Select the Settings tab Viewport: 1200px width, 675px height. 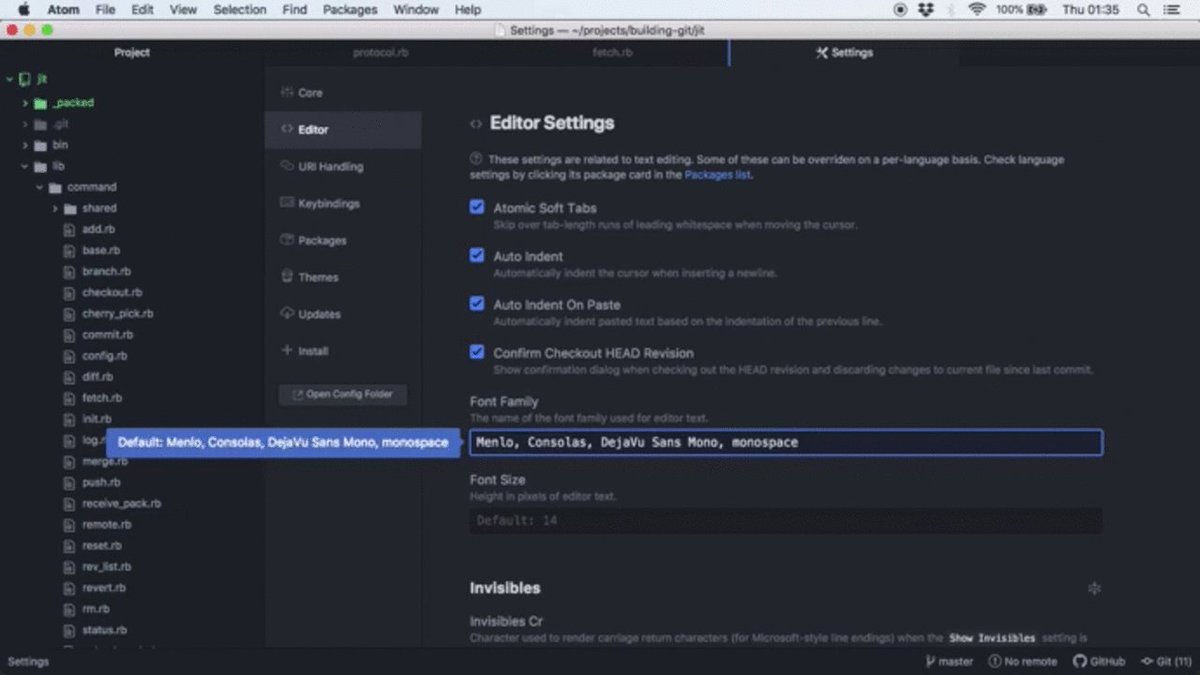844,53
